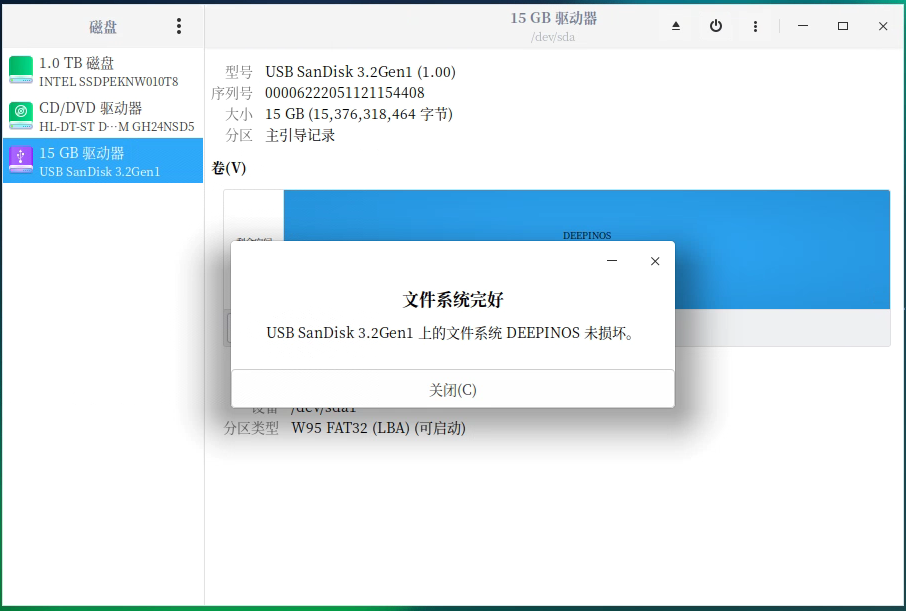Minimize the Disks main window
This screenshot has height=611, width=906.
point(803,26)
